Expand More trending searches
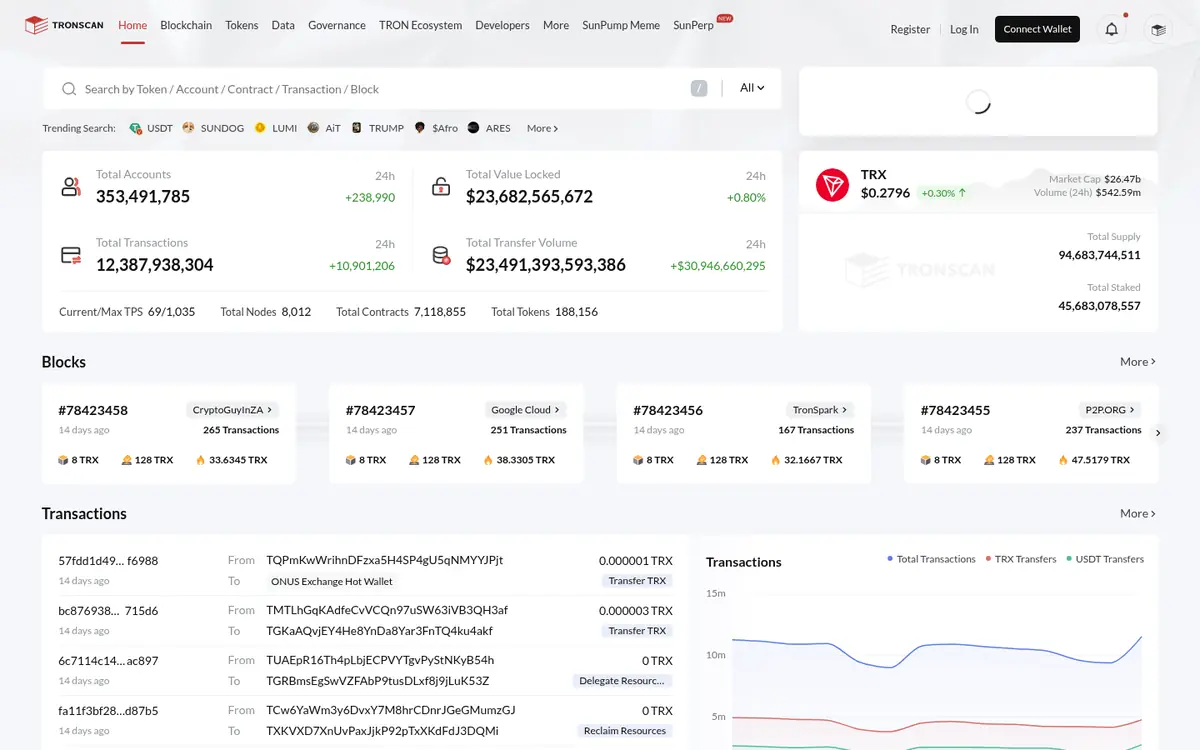Viewport: 1200px width, 750px height. tap(542, 128)
